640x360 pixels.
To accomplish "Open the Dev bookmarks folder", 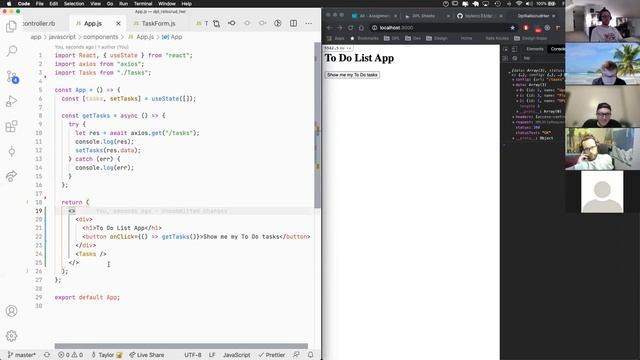I will click(413, 38).
